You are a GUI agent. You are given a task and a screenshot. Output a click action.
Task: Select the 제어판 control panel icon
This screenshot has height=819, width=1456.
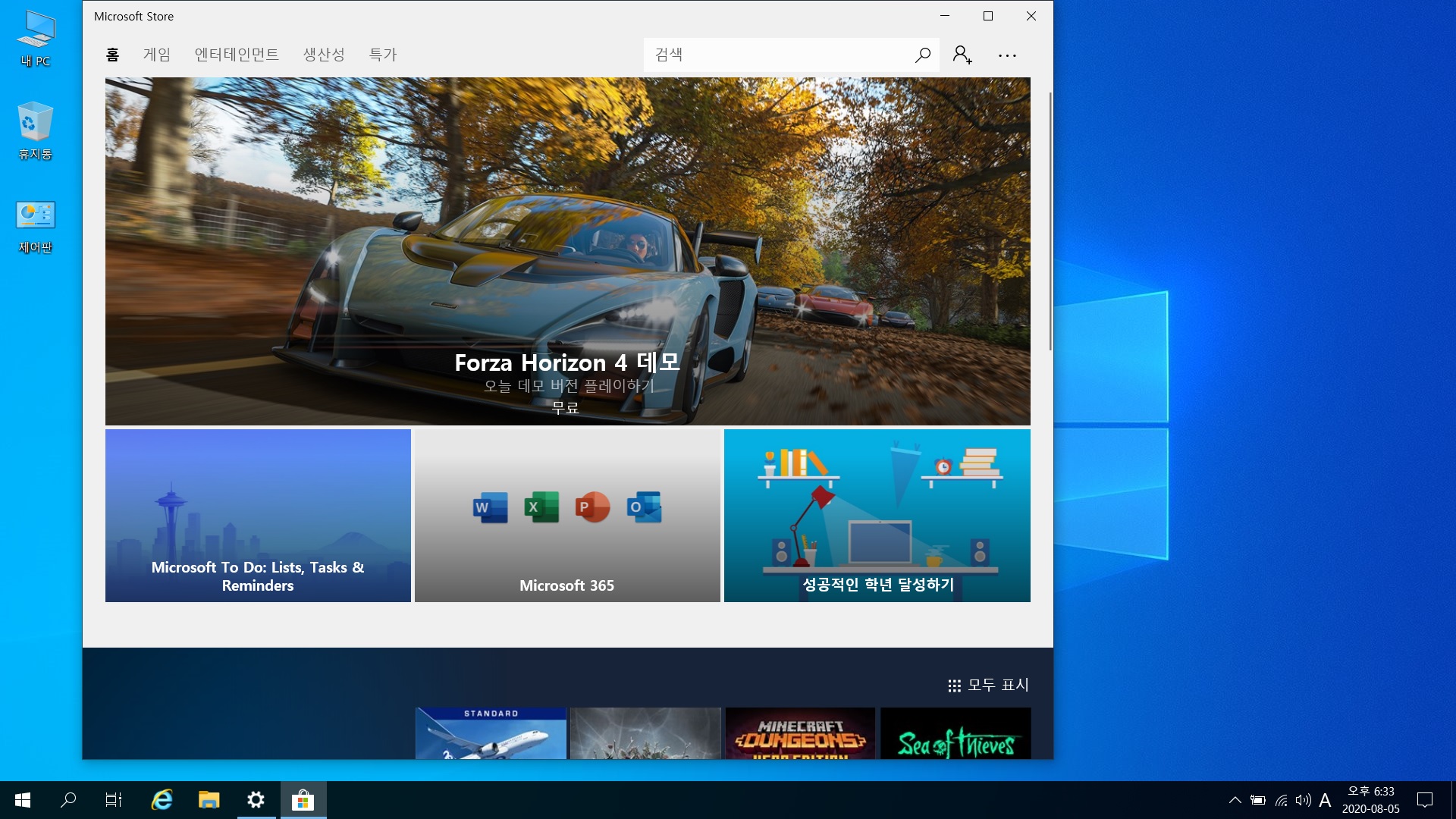[36, 226]
